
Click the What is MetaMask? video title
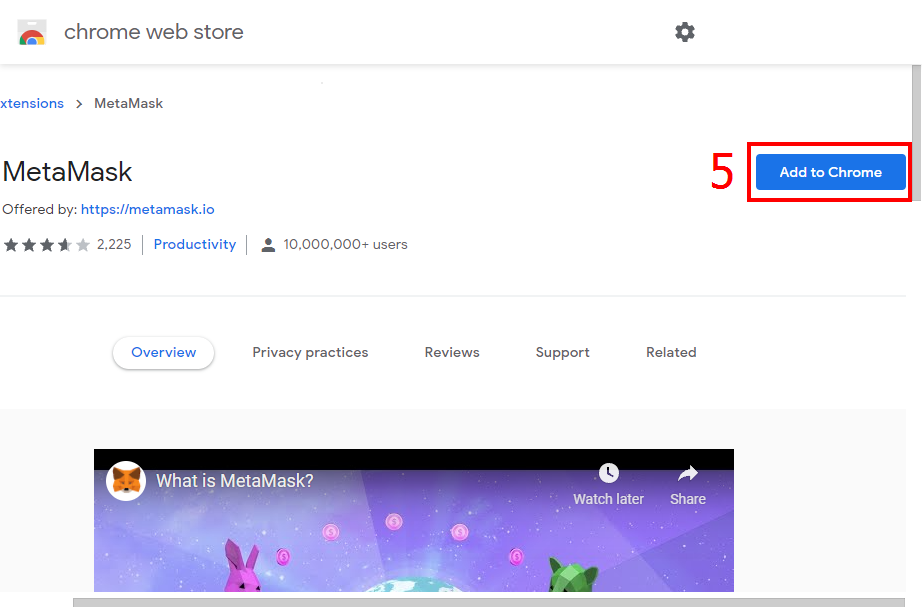235,481
